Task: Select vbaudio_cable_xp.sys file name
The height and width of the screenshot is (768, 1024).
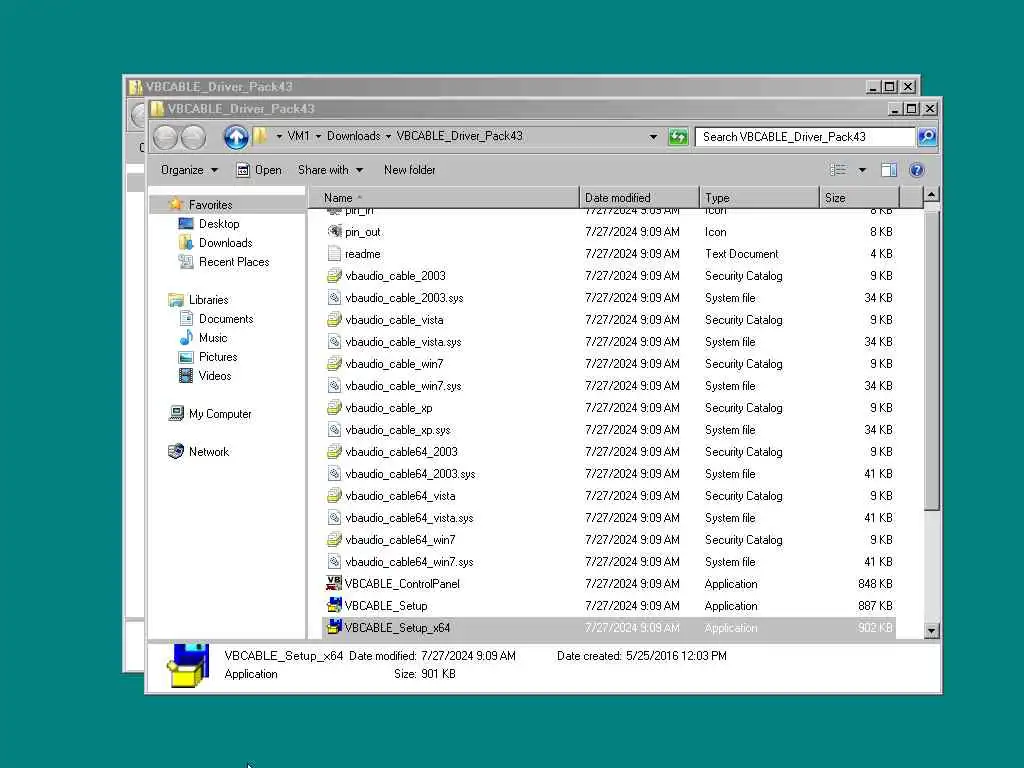Action: (398, 430)
